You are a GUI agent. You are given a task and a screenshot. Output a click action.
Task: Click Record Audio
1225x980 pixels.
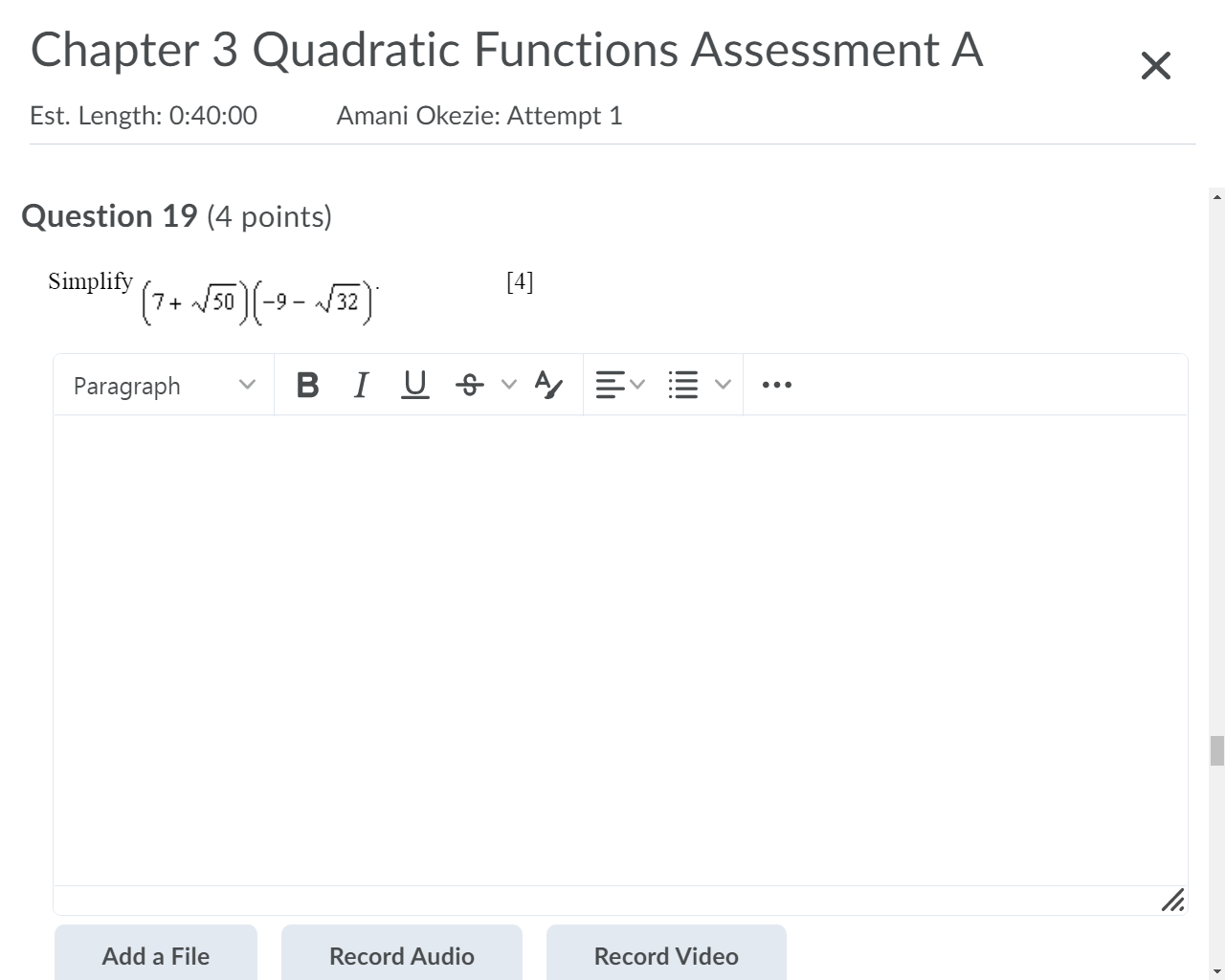point(401,956)
